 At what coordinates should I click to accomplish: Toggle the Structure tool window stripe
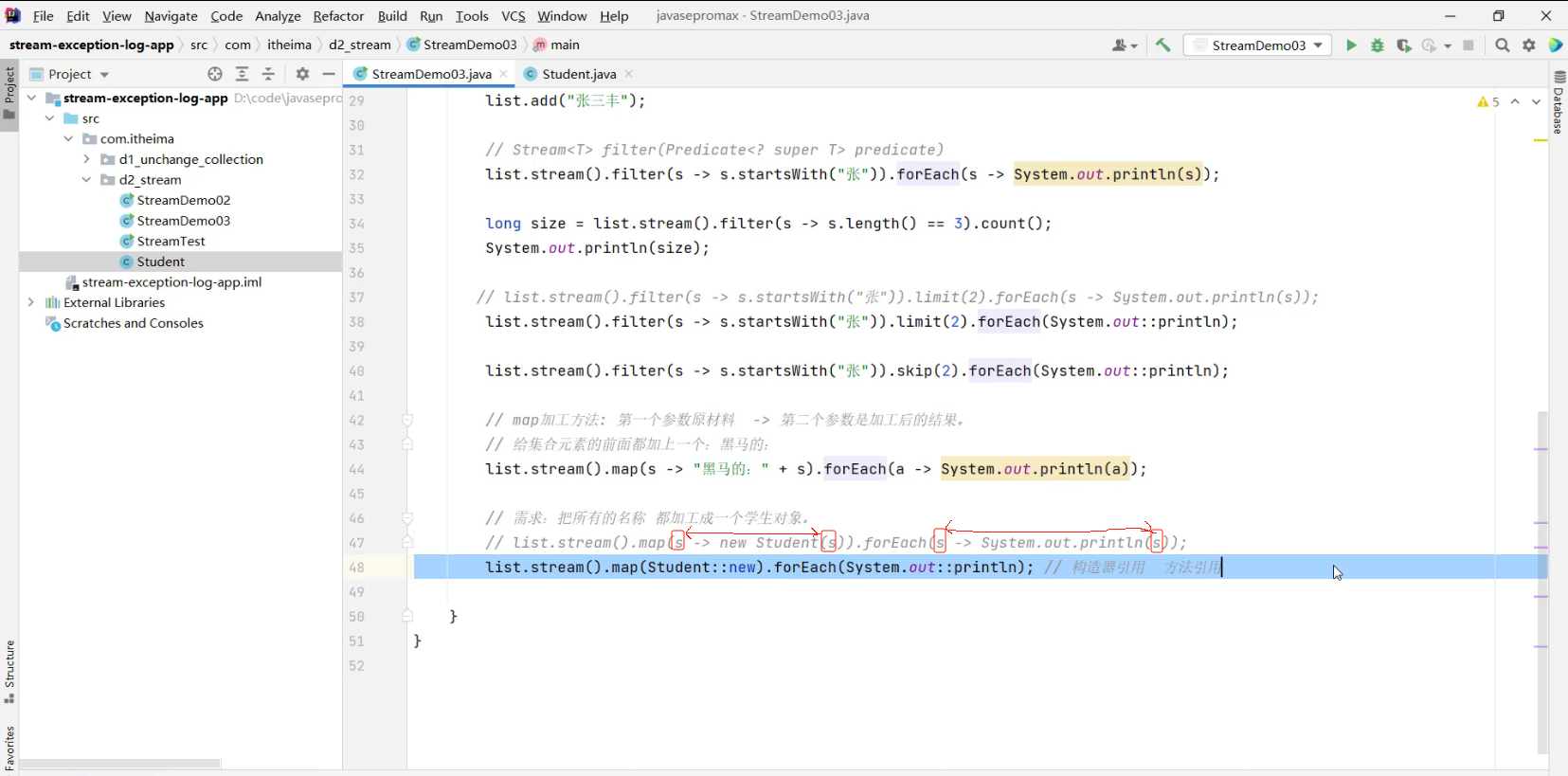(9, 672)
